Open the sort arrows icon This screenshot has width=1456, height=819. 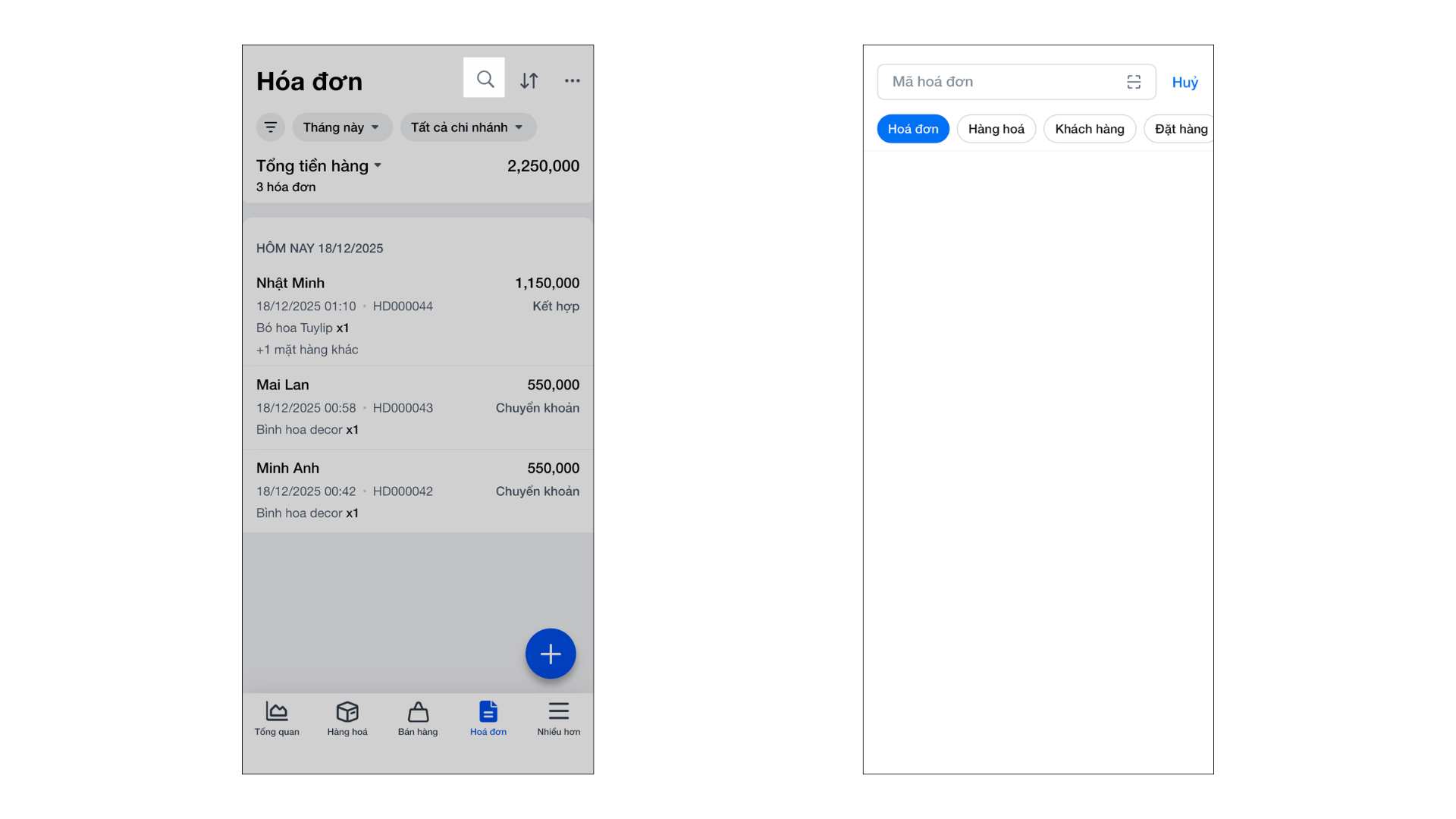point(529,80)
